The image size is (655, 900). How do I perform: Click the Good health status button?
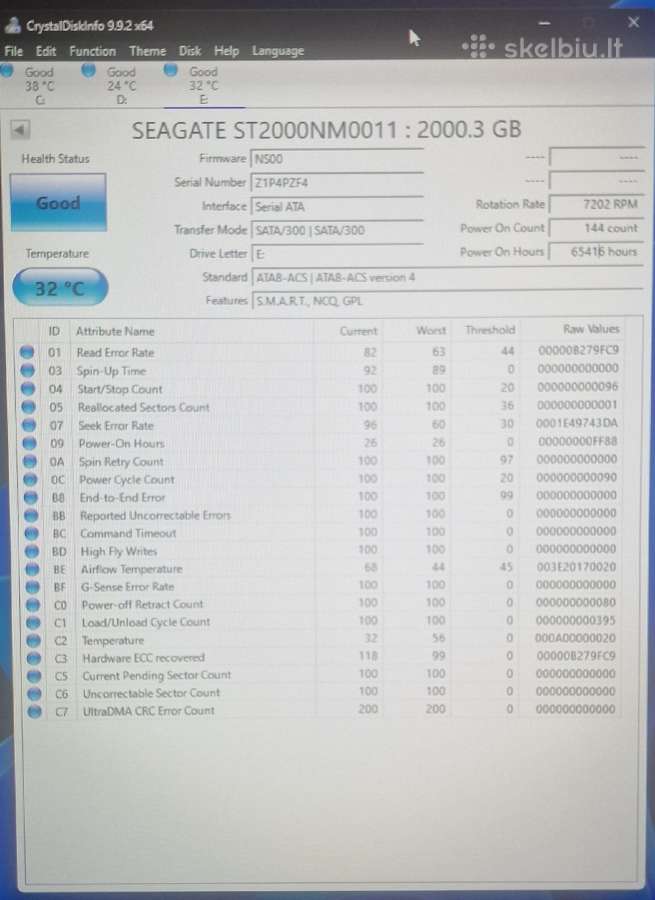[58, 203]
